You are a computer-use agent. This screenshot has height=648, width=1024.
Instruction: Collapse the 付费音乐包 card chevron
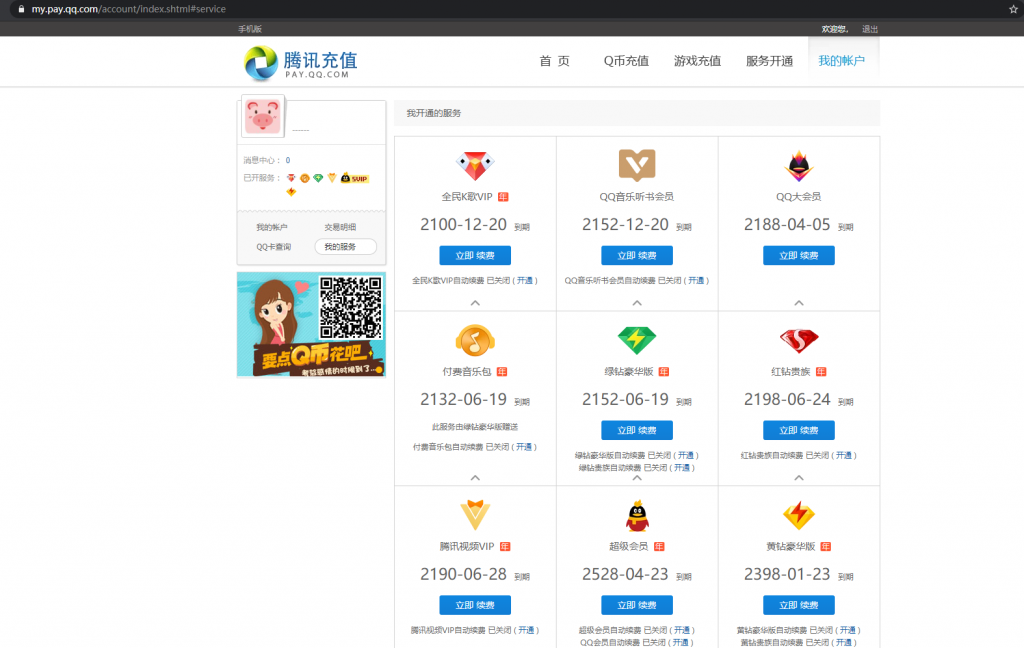pos(475,478)
